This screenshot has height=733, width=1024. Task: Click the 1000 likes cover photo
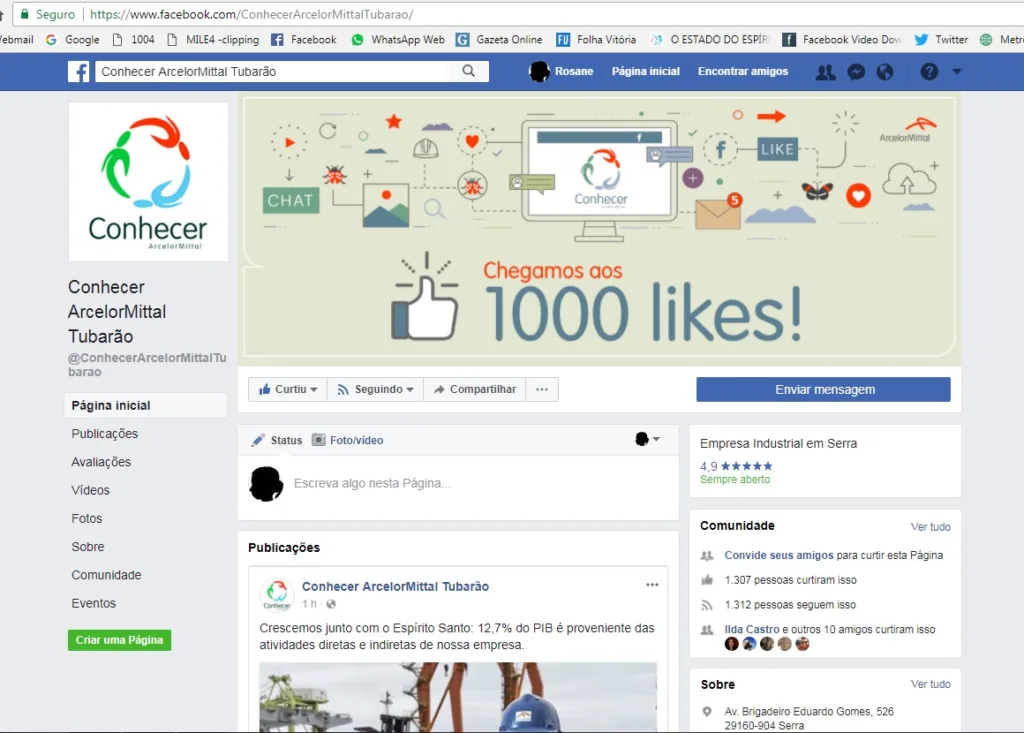click(600, 228)
